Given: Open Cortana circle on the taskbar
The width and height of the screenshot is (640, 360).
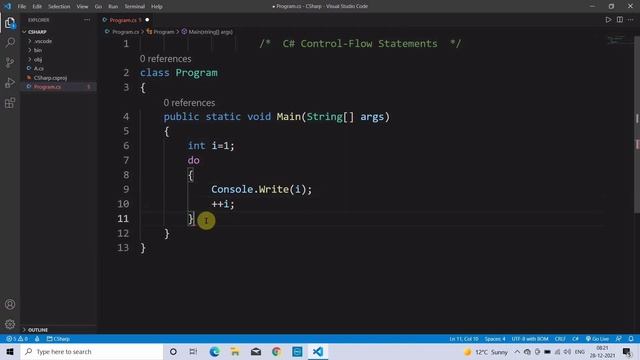Looking at the screenshot, I should [173, 352].
